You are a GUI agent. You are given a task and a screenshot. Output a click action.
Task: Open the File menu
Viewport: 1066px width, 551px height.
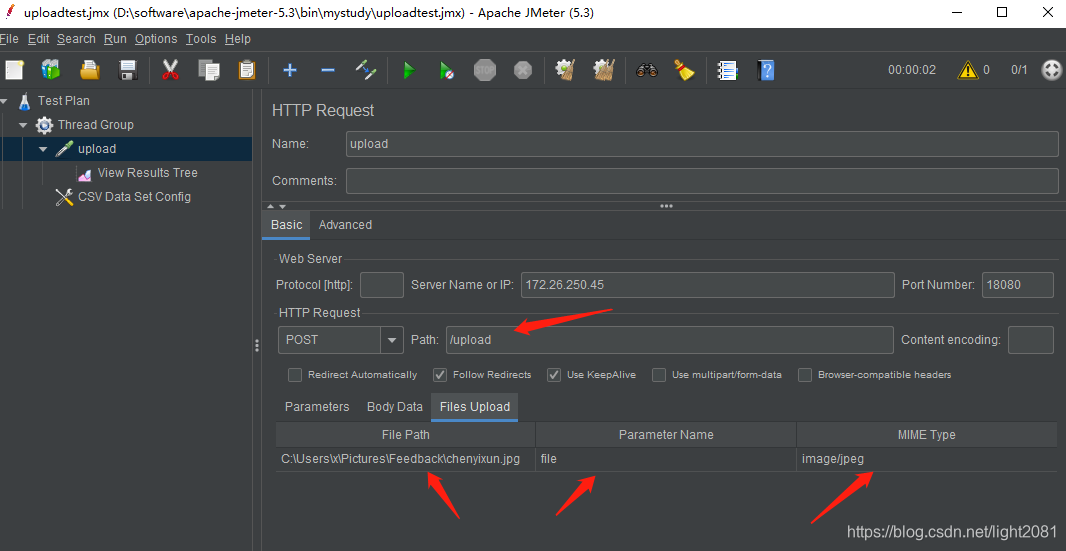(9, 39)
